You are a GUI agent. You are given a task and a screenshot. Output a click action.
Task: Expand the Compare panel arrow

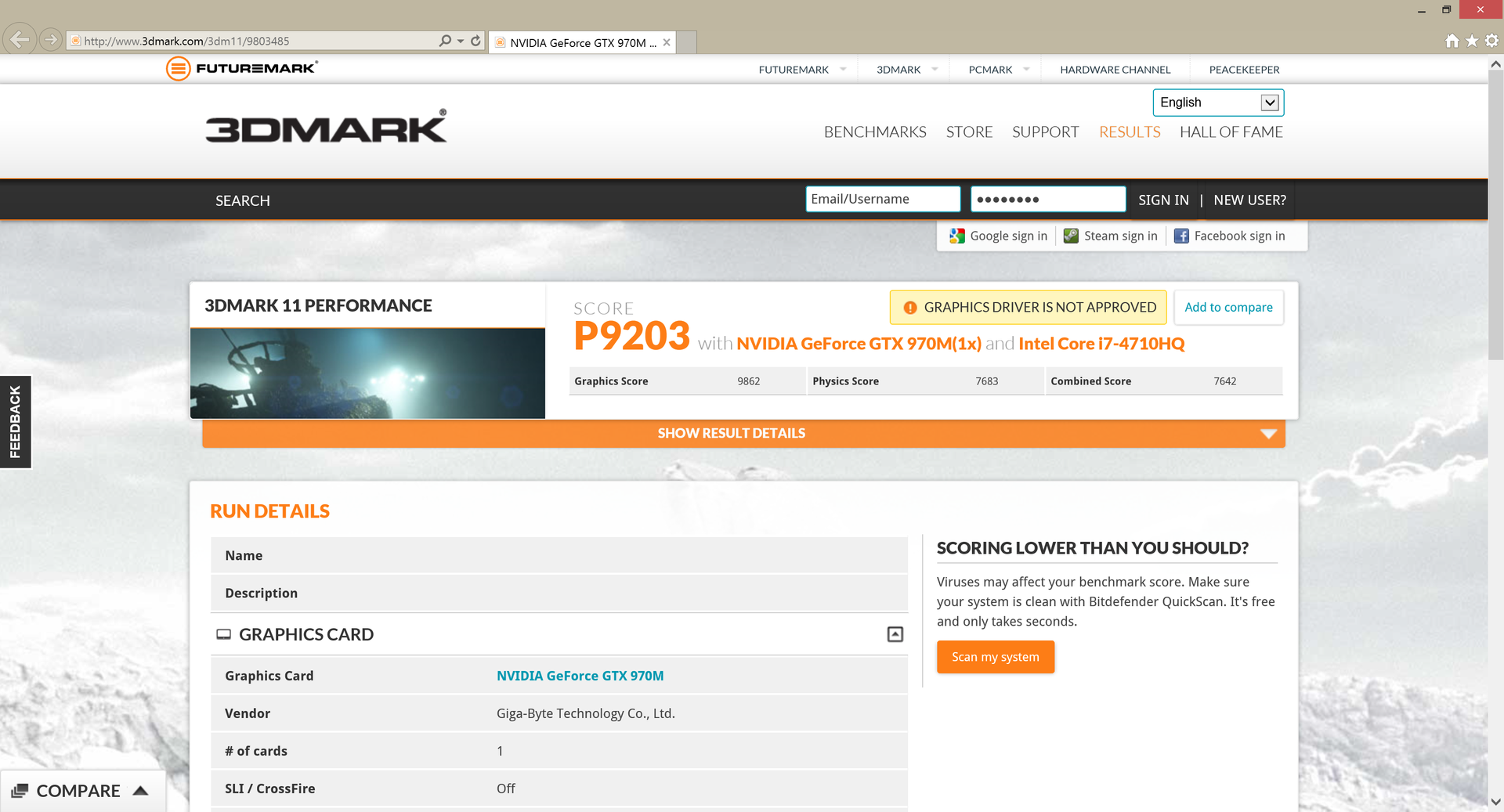point(140,791)
